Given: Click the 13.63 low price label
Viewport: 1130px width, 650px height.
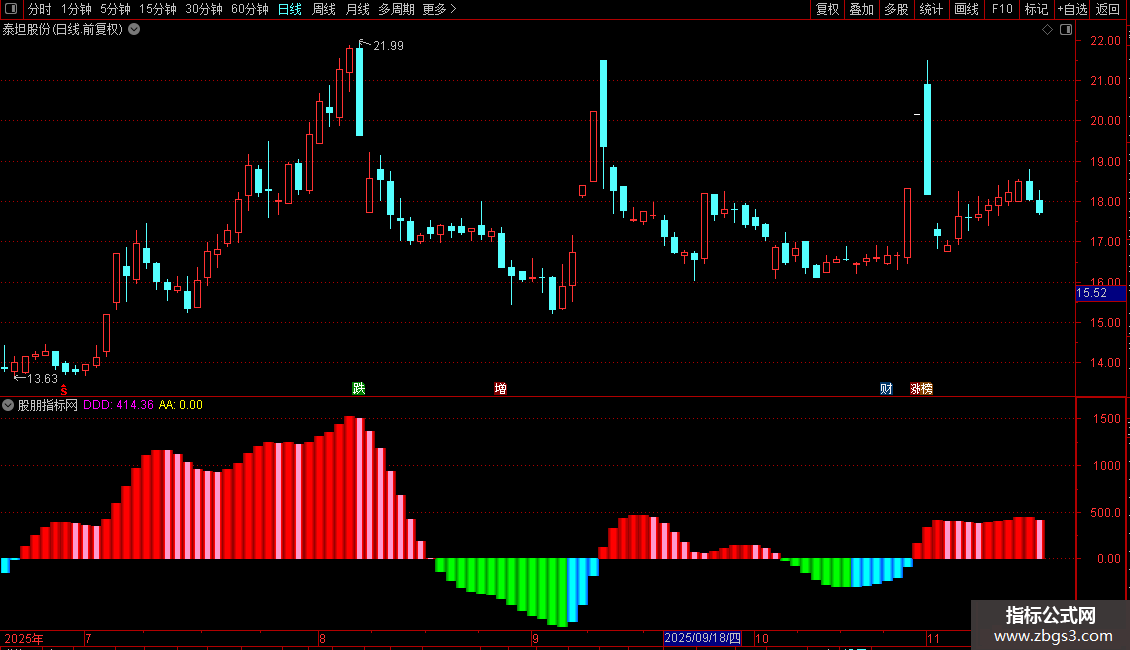Looking at the screenshot, I should [43, 378].
